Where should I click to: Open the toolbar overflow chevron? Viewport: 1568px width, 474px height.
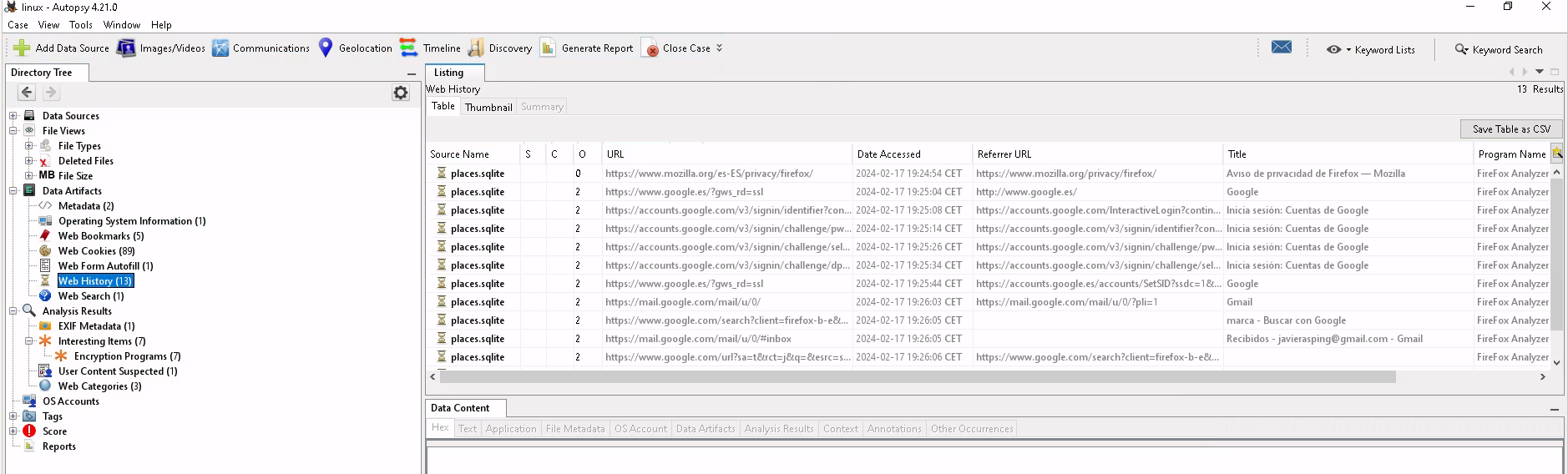point(720,48)
